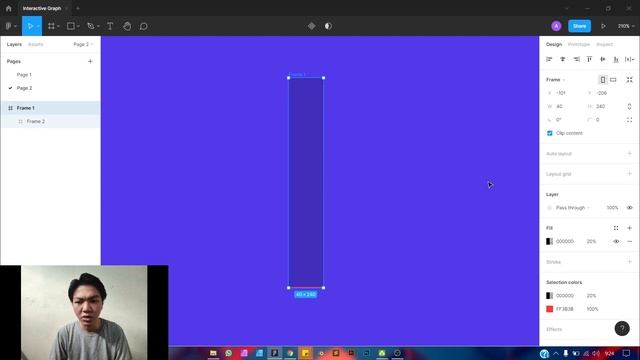
Task: Switch to the Layers tab
Action: coord(14,44)
